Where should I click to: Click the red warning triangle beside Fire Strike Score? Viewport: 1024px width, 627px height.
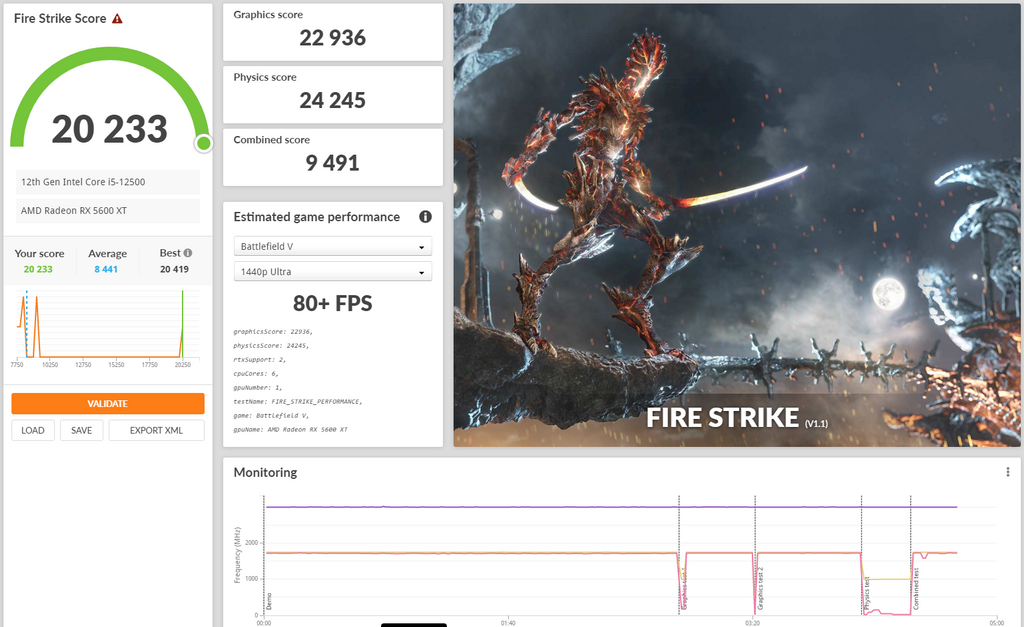click(118, 19)
